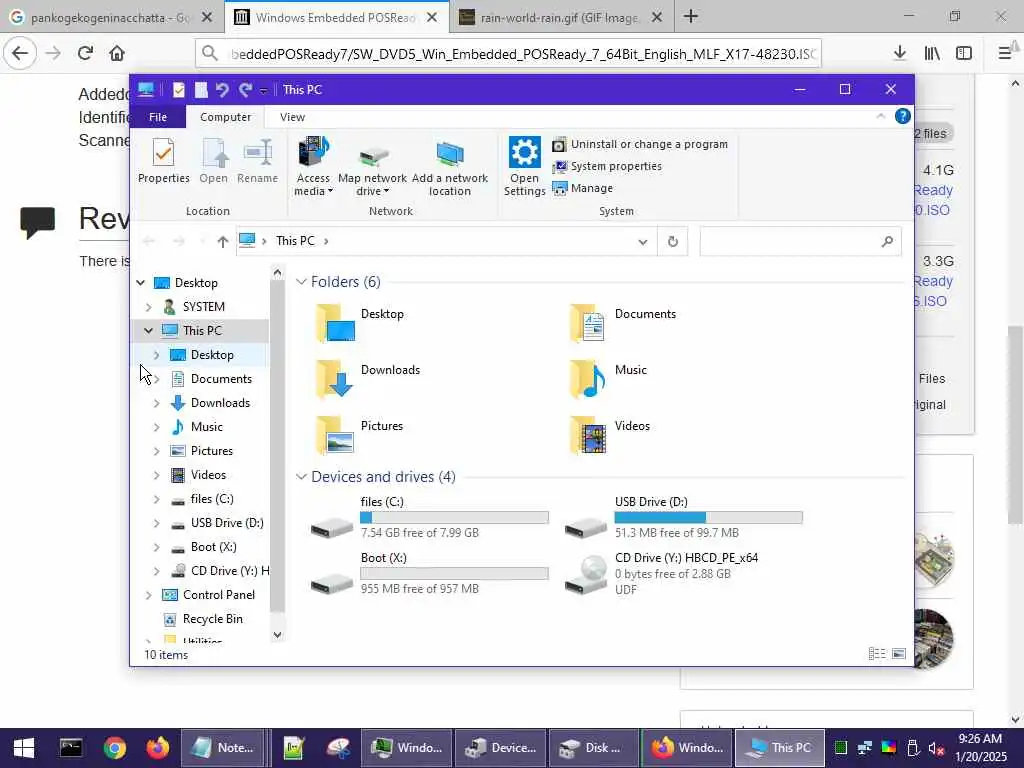The height and width of the screenshot is (768, 1024).
Task: Select Videos in the navigation tree
Action: (208, 475)
